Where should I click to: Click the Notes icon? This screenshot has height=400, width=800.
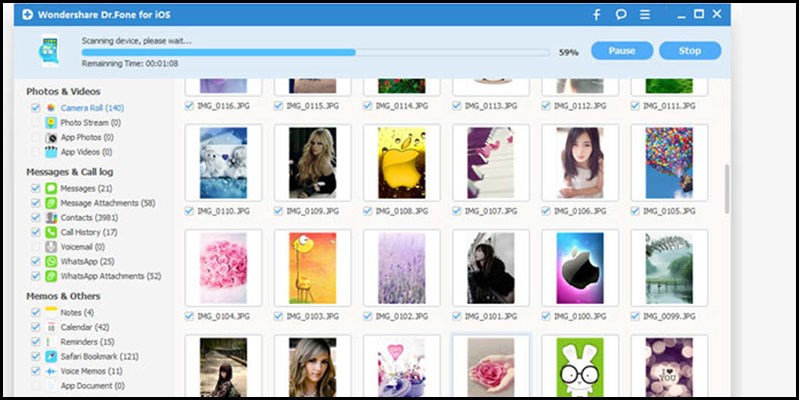[x=51, y=312]
